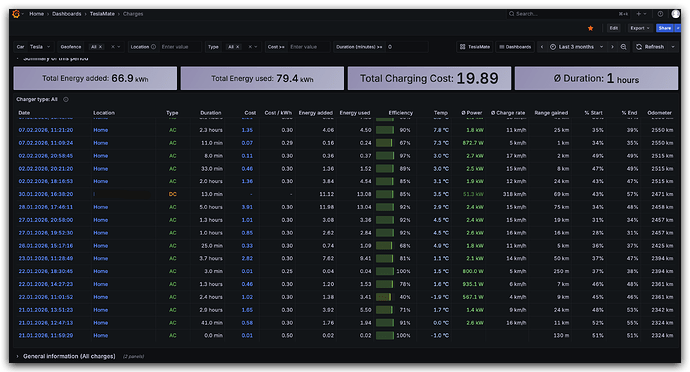Sort table by Location column header
The width and height of the screenshot is (690, 372).
tap(104, 113)
